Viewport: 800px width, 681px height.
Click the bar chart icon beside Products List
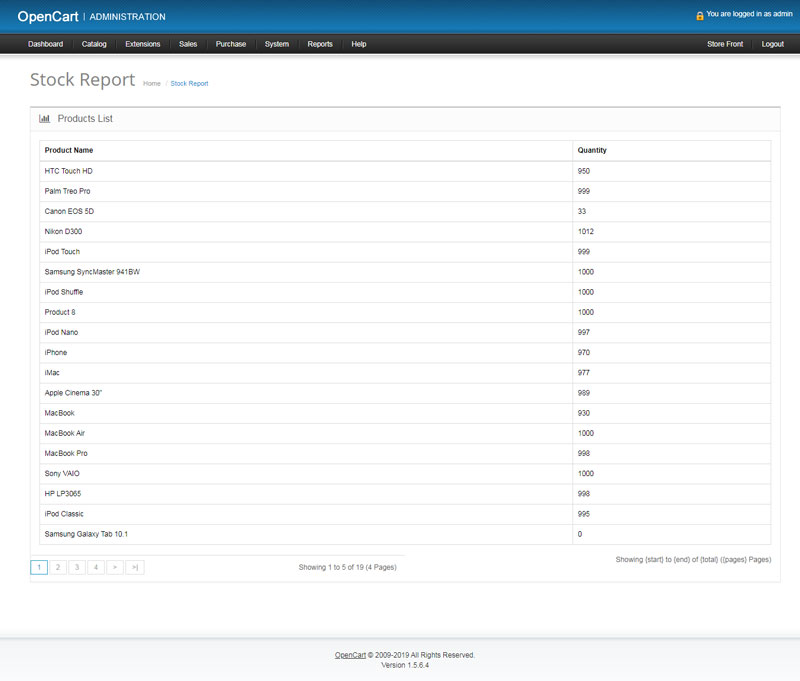click(x=44, y=118)
